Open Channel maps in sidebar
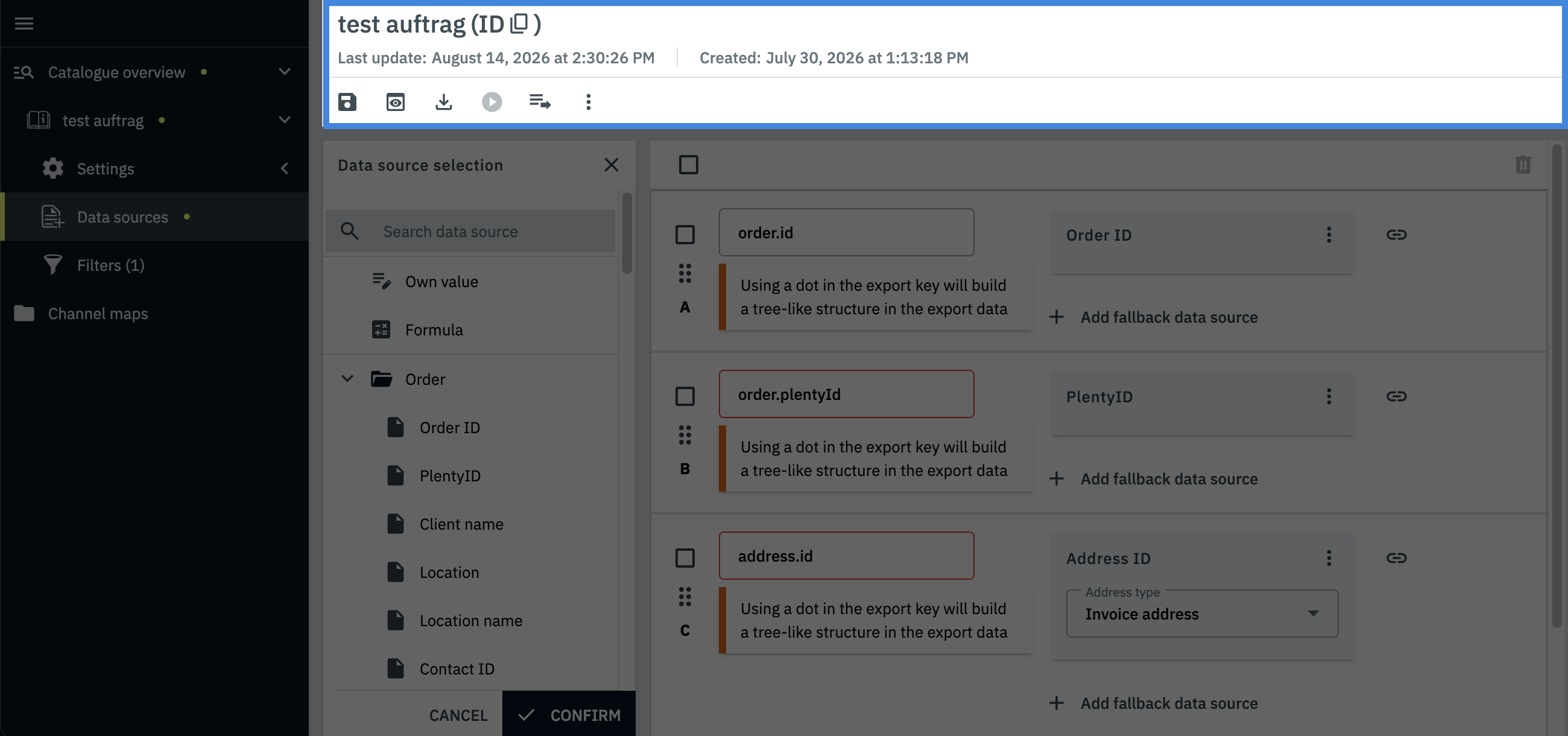Viewport: 1568px width, 736px height. pos(154,314)
